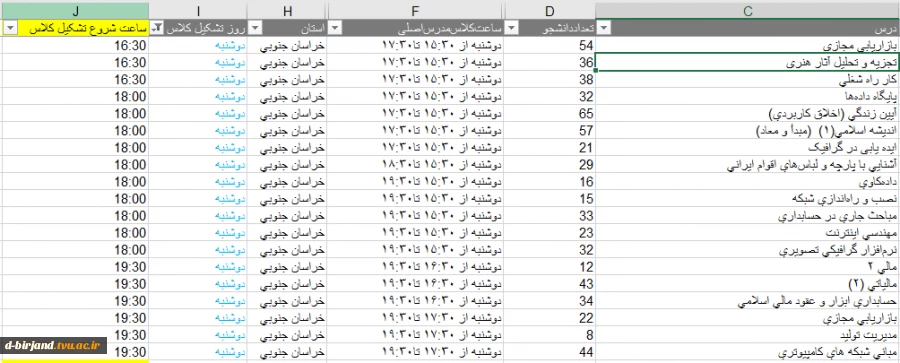
Task: Click the header cell تعداددانشجو
Action: pos(550,28)
